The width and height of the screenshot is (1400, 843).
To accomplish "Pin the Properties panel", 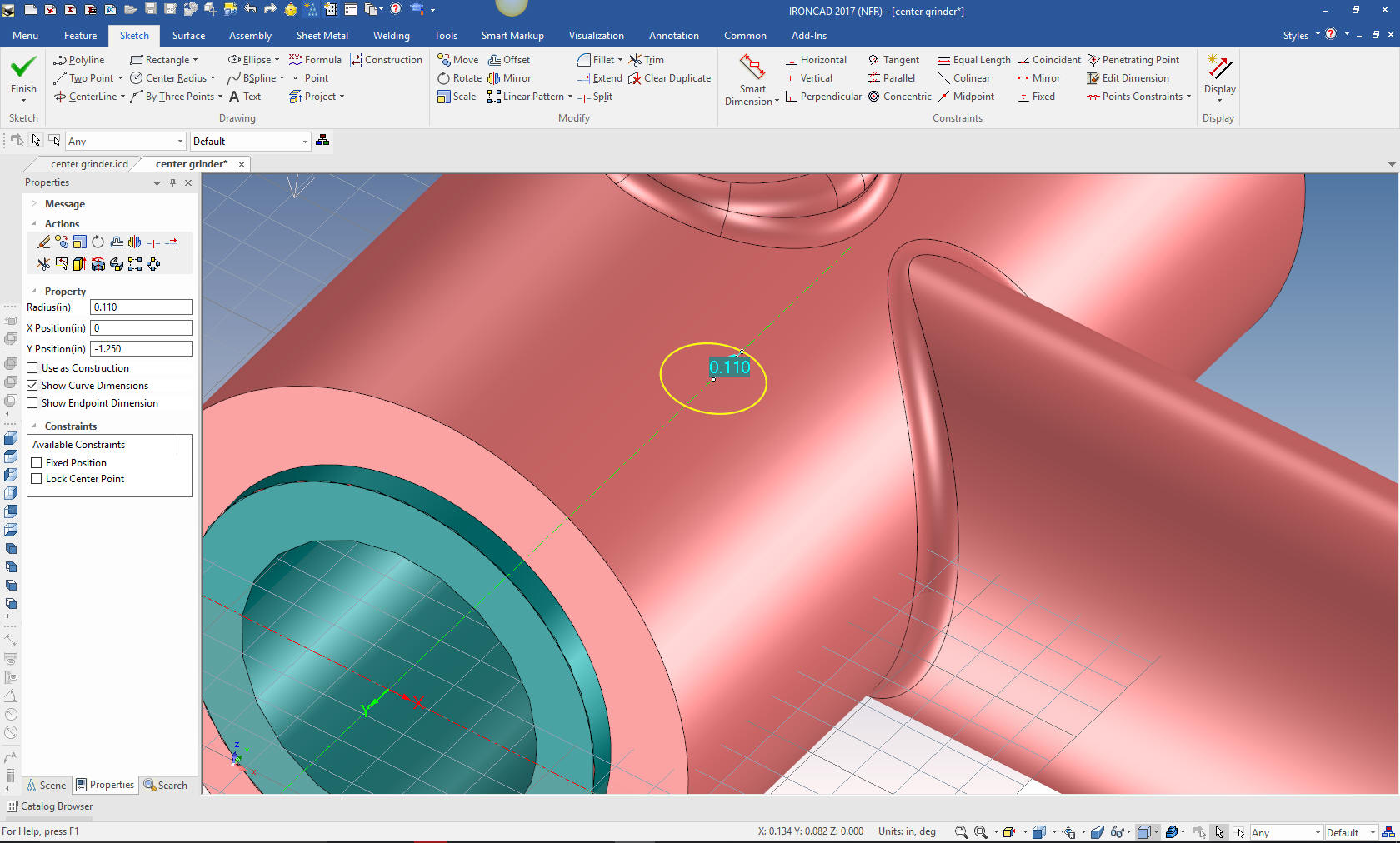I will pos(173,182).
